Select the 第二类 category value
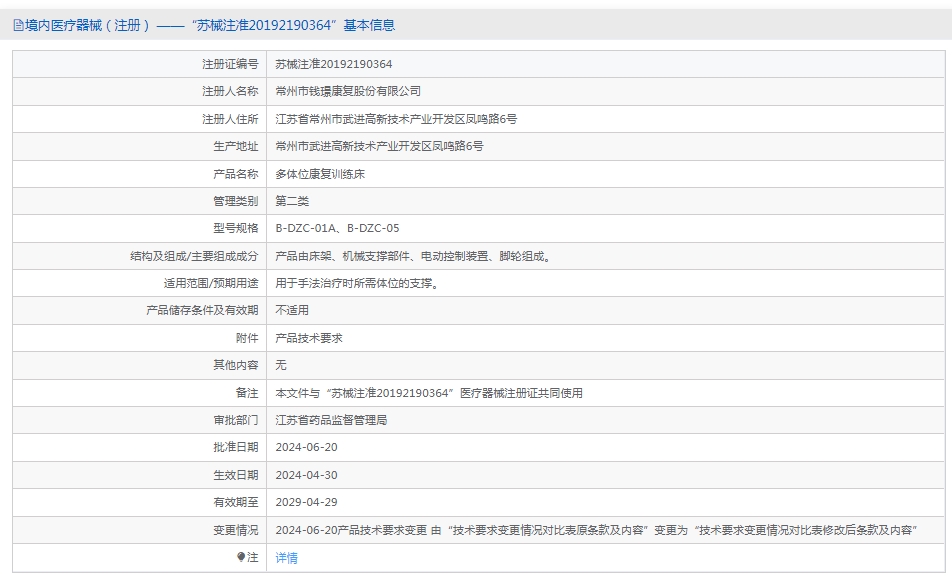Viewport: 952px width, 582px height. 292,201
